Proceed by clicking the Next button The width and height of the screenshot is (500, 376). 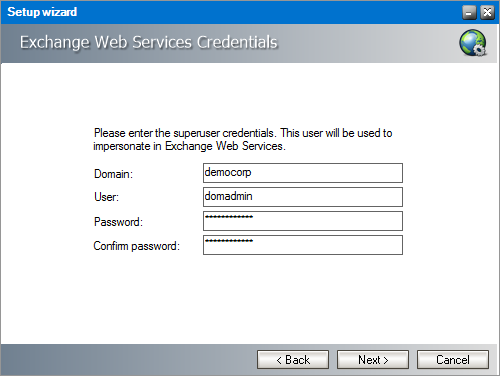373,360
